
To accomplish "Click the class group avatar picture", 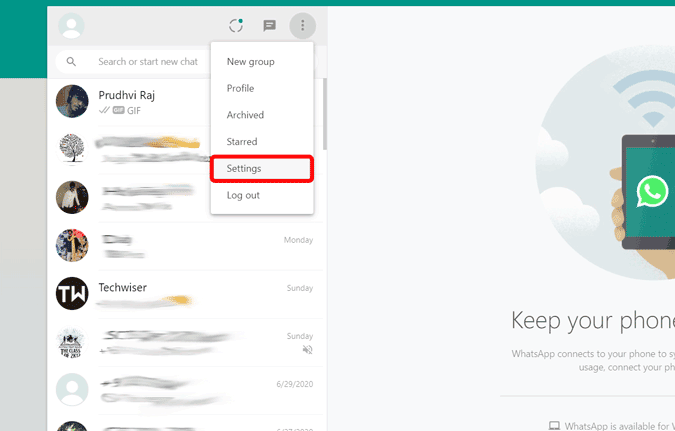I will (71, 342).
